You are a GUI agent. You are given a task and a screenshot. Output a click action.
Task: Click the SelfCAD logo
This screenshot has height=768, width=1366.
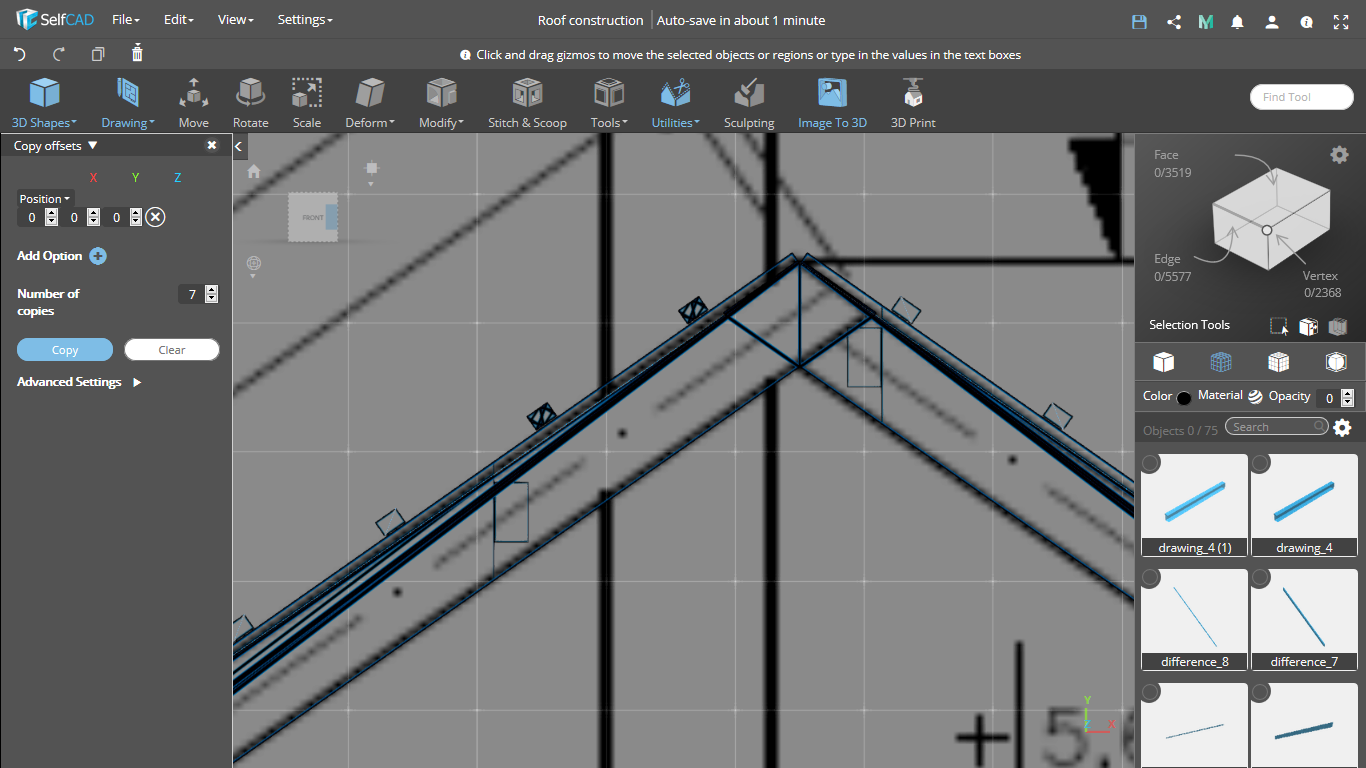pos(55,20)
